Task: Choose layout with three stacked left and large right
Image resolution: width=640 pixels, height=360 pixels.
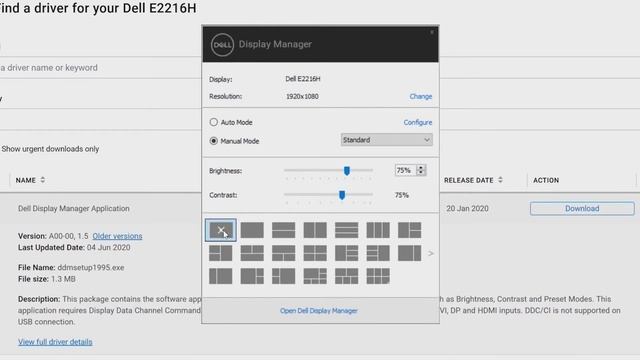Action: [x=378, y=253]
